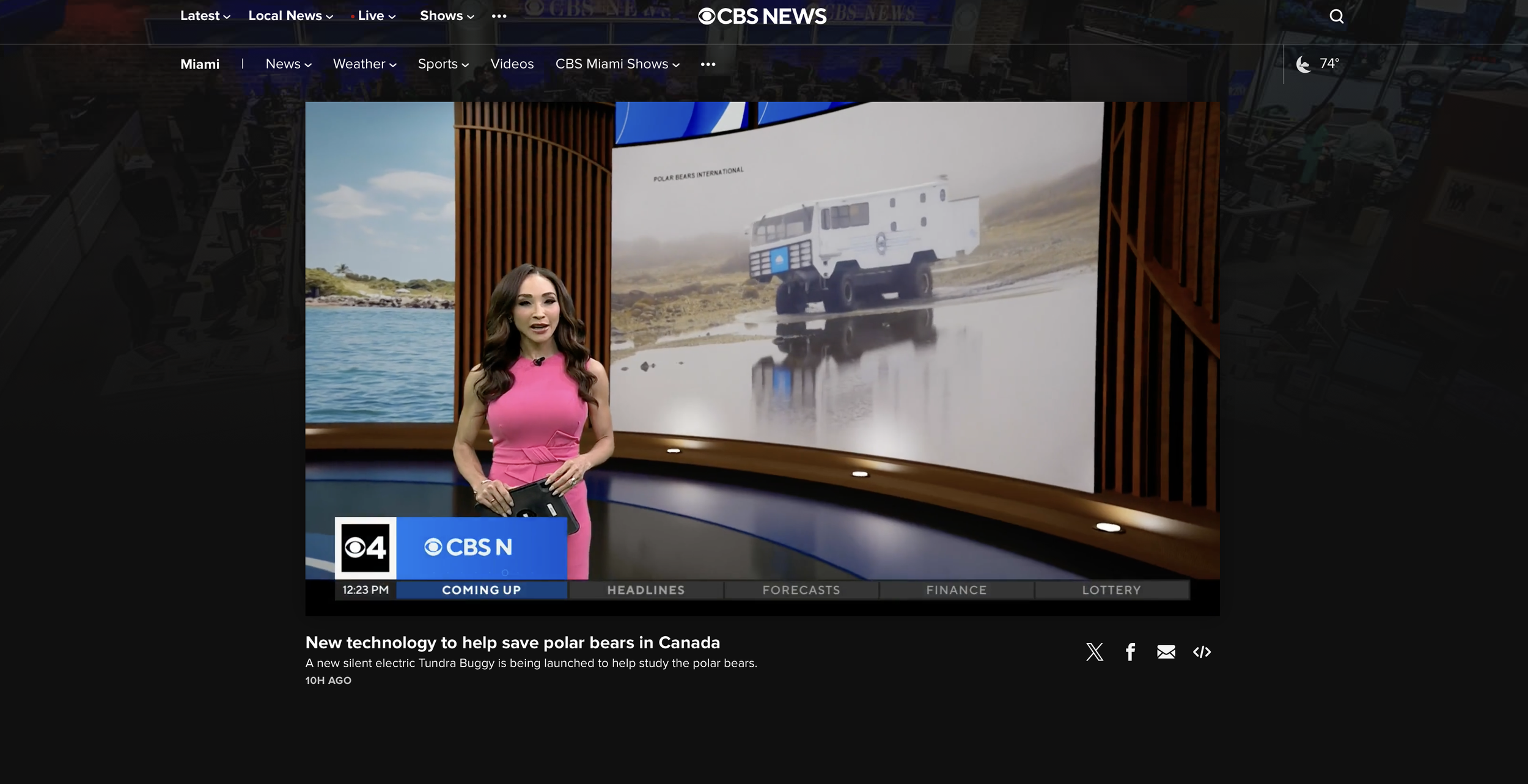Open Miami nav three-dots more menu
Viewport: 1528px width, 784px height.
708,64
